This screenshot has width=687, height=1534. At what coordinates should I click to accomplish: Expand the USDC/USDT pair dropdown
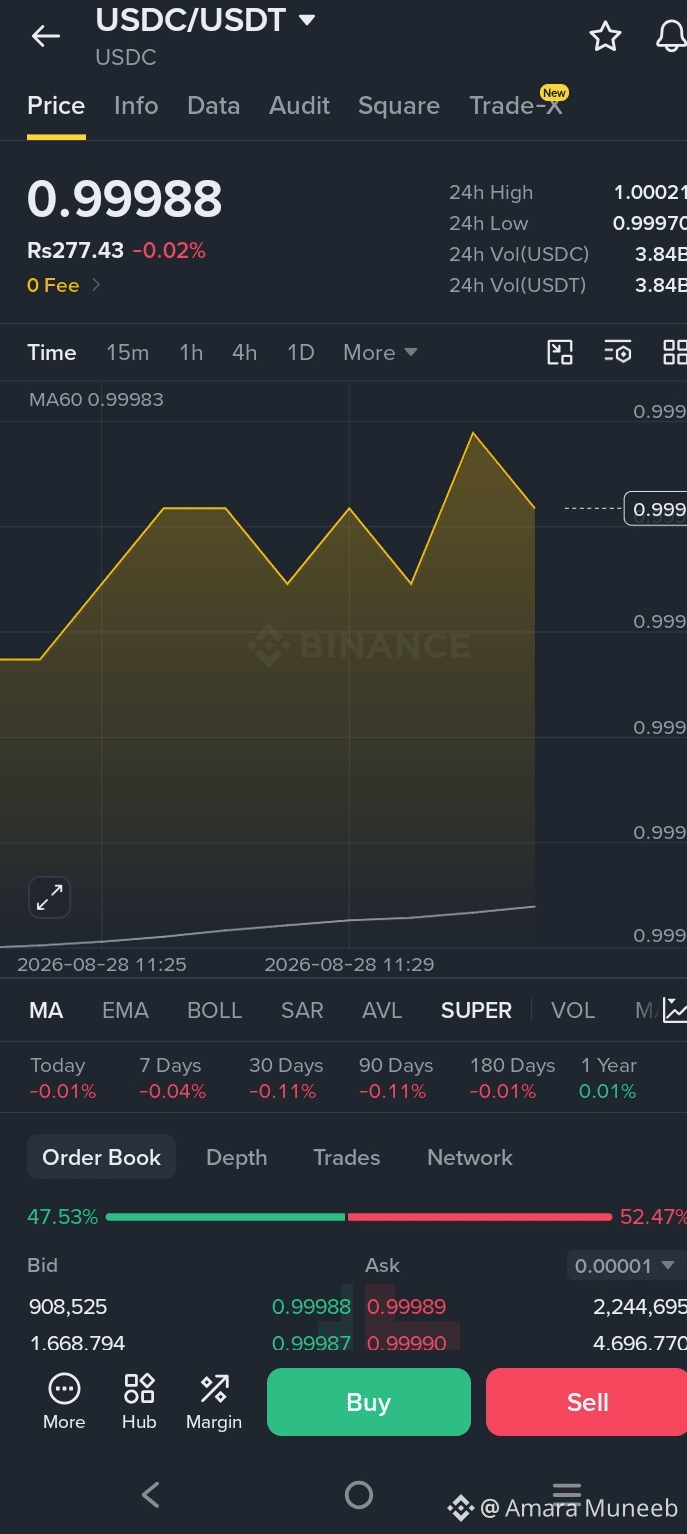click(x=307, y=20)
